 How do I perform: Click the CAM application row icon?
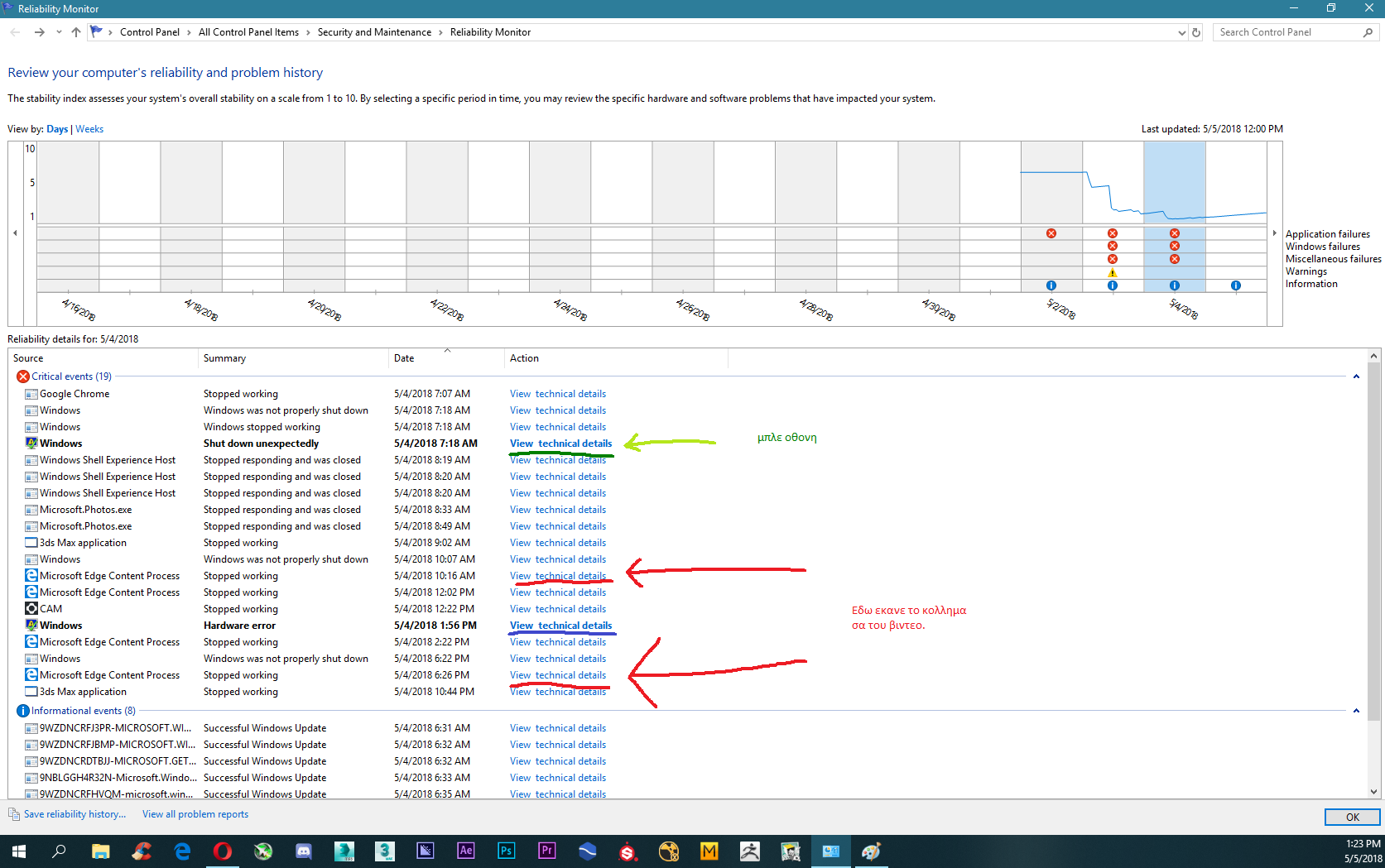pos(31,609)
